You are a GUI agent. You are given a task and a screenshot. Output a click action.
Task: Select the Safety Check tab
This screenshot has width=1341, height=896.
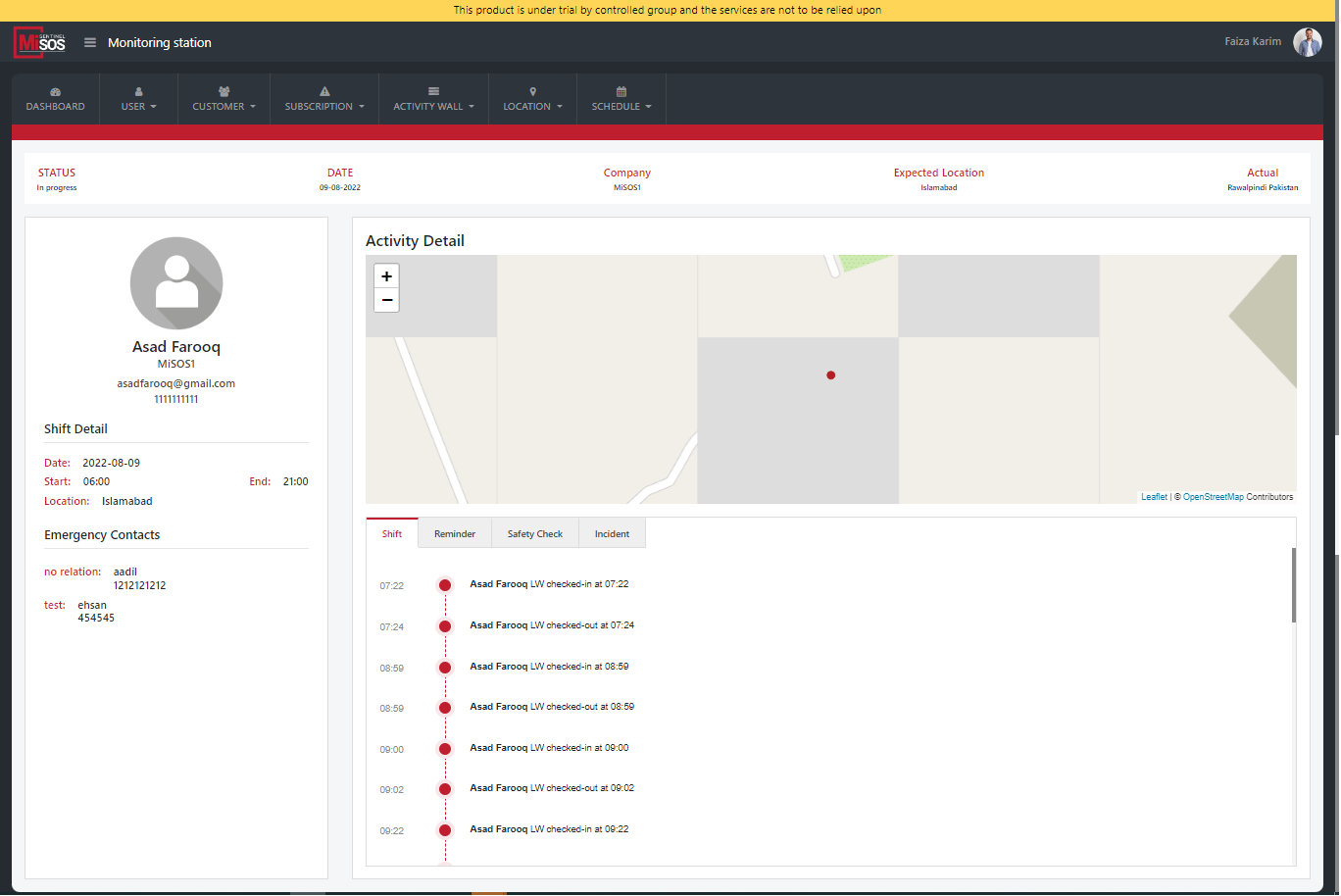(534, 534)
